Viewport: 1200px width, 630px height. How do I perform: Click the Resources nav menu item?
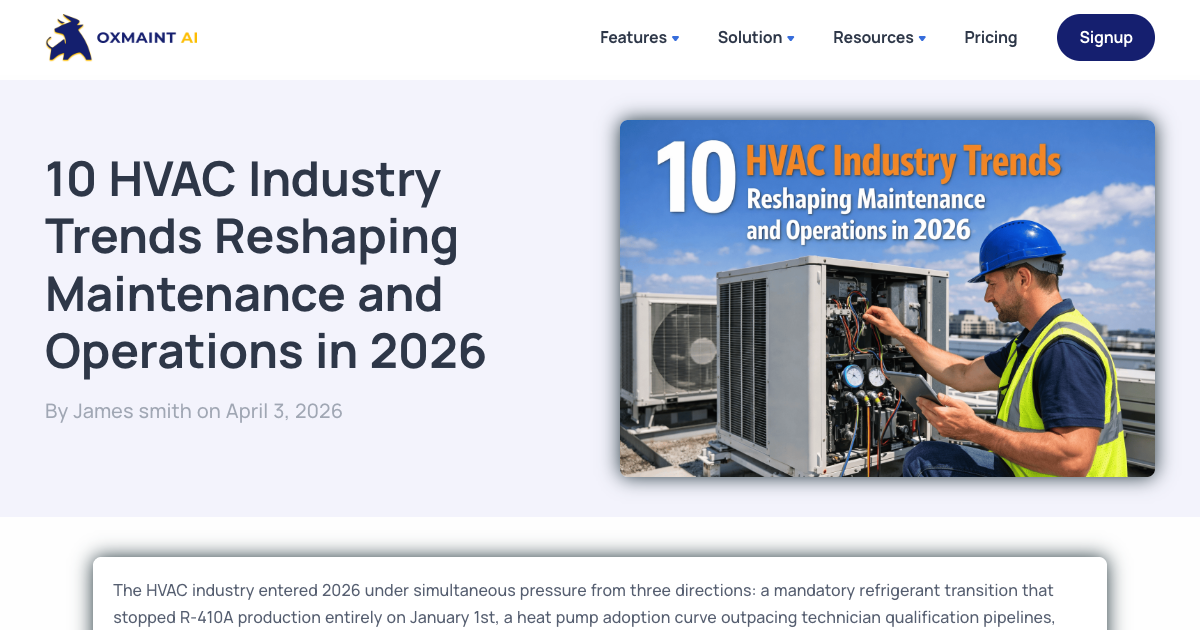point(871,37)
